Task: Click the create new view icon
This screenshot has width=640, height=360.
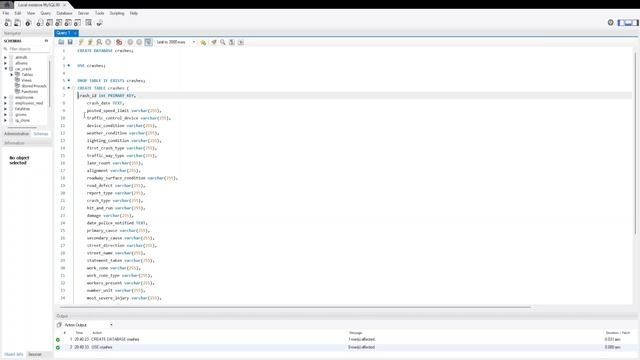Action: pyautogui.click(x=58, y=23)
